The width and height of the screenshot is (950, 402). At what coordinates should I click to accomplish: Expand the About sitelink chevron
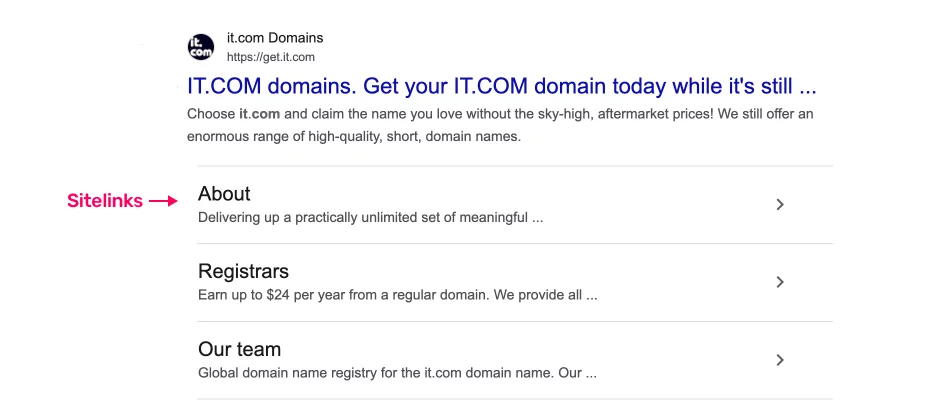(780, 205)
